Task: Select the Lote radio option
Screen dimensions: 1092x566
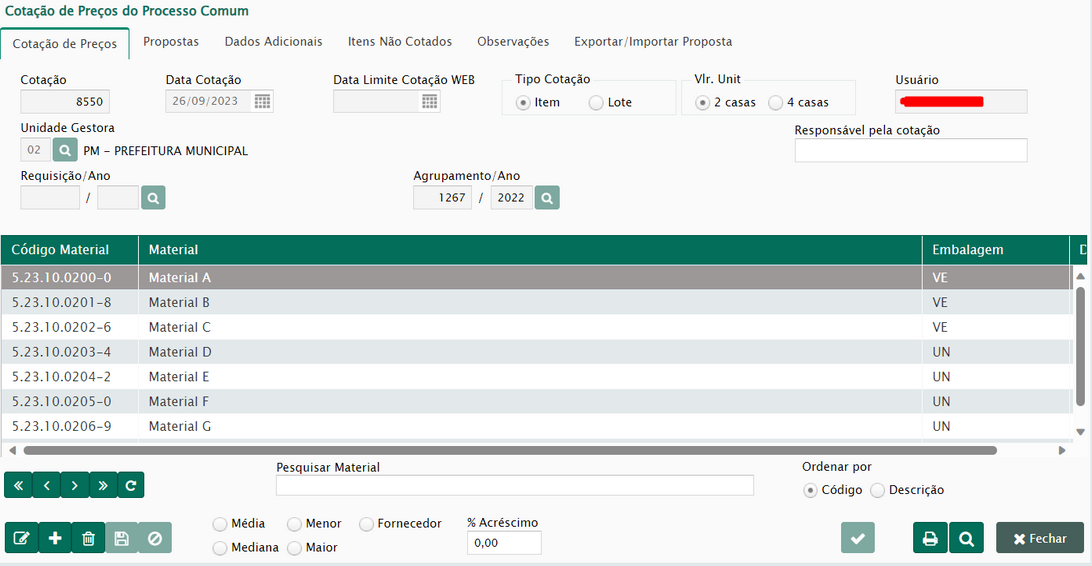Action: pos(596,102)
